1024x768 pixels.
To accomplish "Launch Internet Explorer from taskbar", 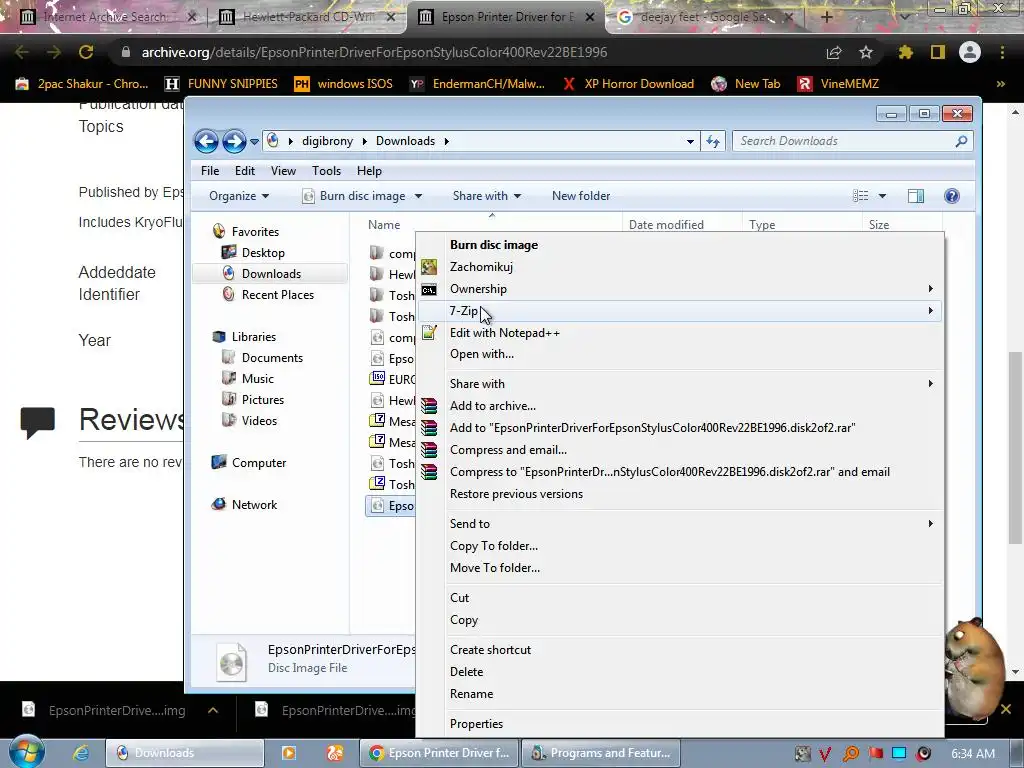I will 81,753.
